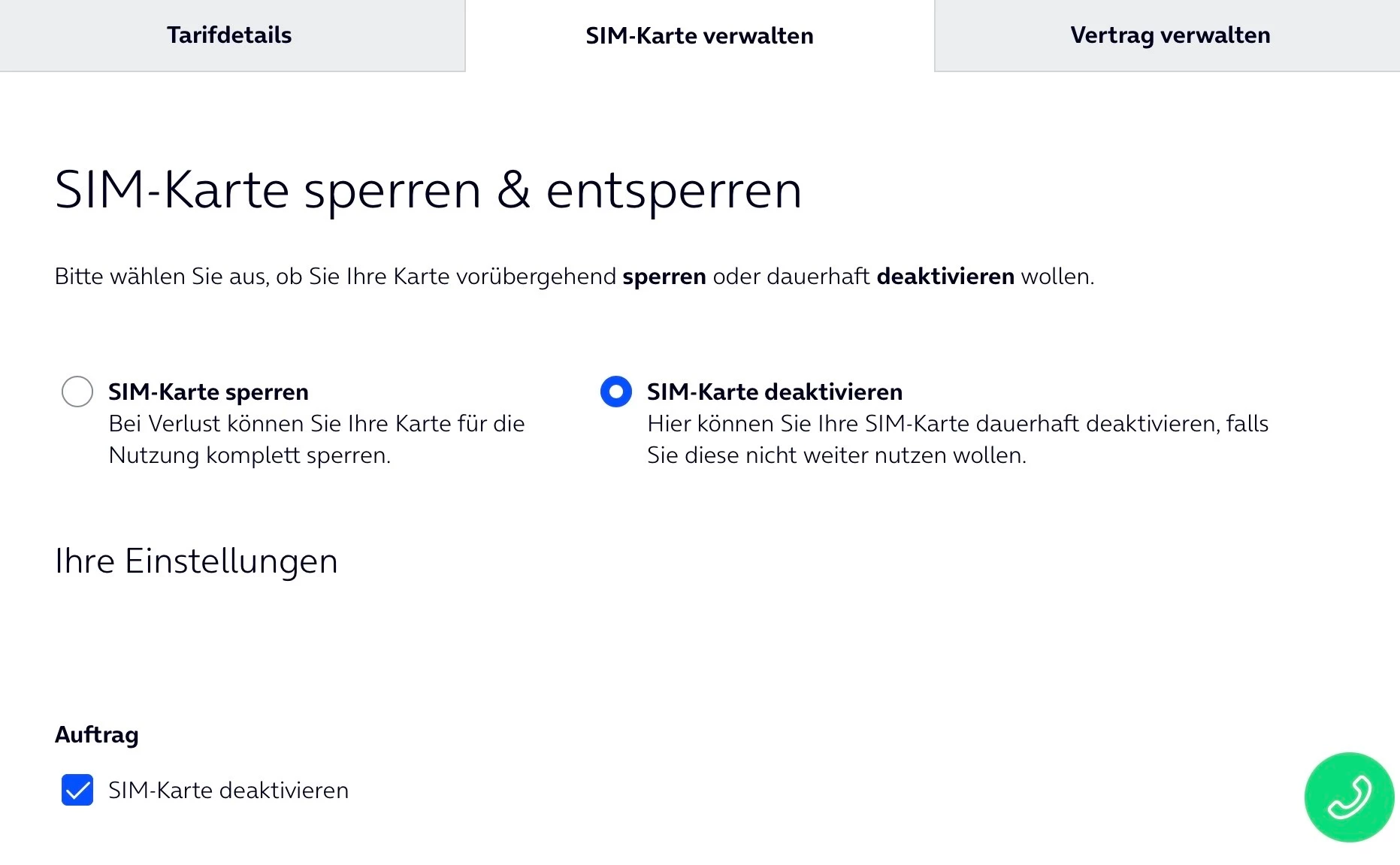Screen dimensions: 1400x865
Task: Click the "SIM-Karte sperren & entsperren" page heading
Action: pos(428,189)
